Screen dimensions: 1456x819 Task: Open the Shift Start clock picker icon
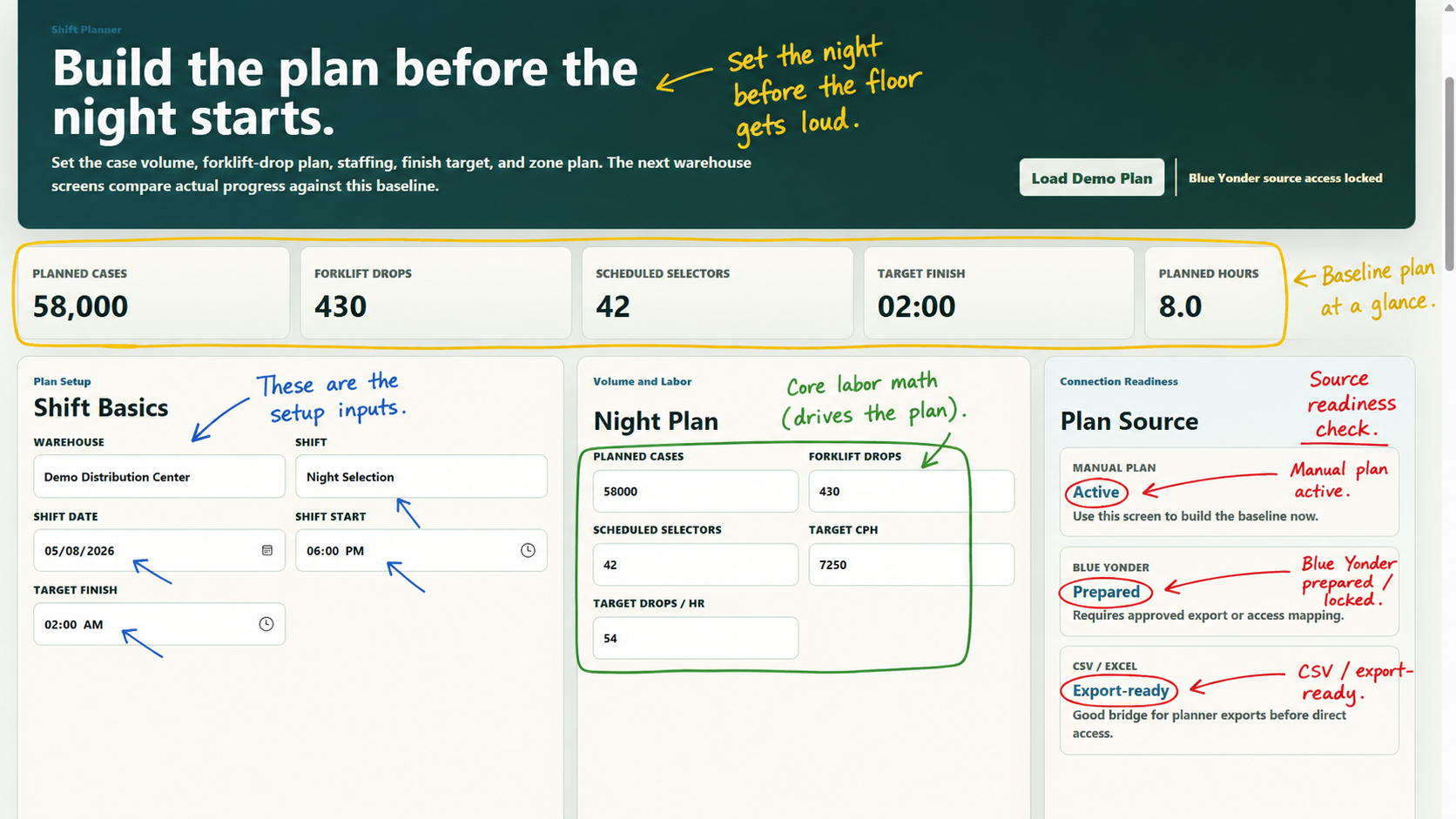pos(528,550)
